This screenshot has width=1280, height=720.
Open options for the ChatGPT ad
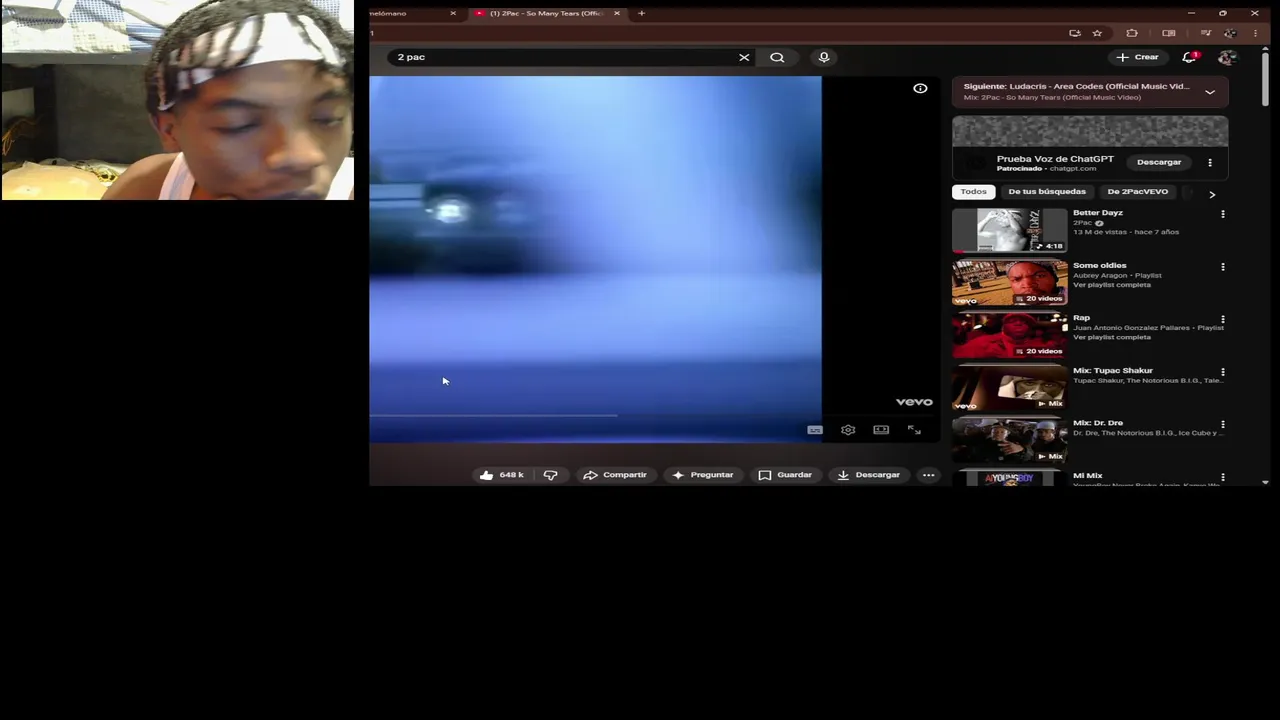(x=1210, y=162)
